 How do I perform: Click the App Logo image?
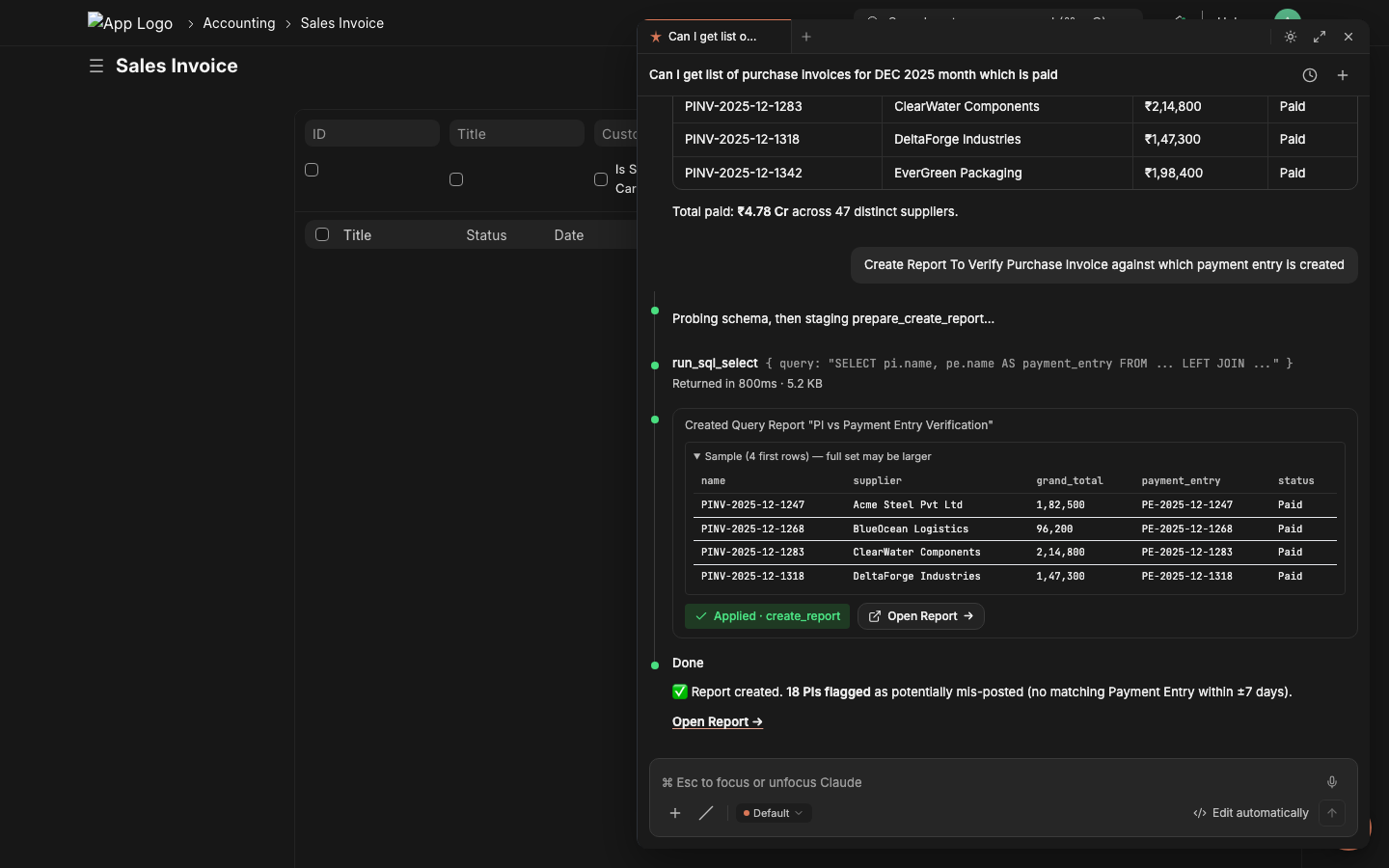(130, 22)
